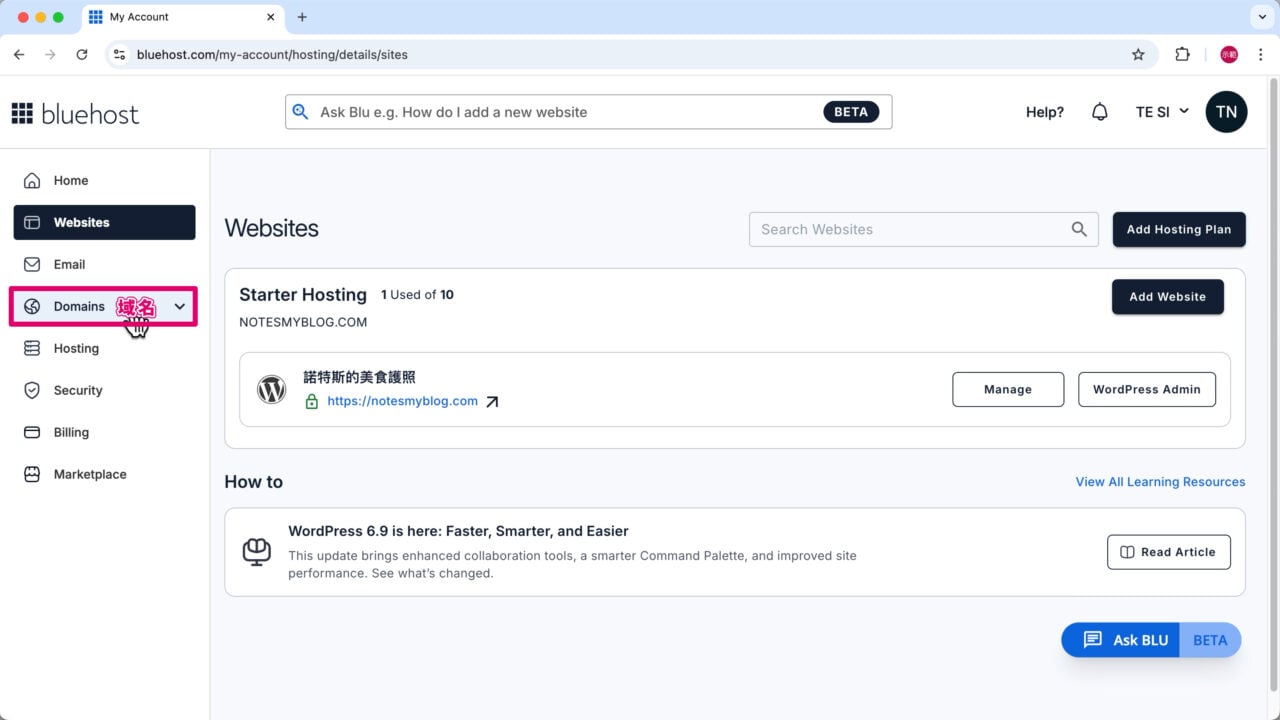Switch to the My Account browser tab
Viewport: 1280px width, 720px height.
pos(140,17)
